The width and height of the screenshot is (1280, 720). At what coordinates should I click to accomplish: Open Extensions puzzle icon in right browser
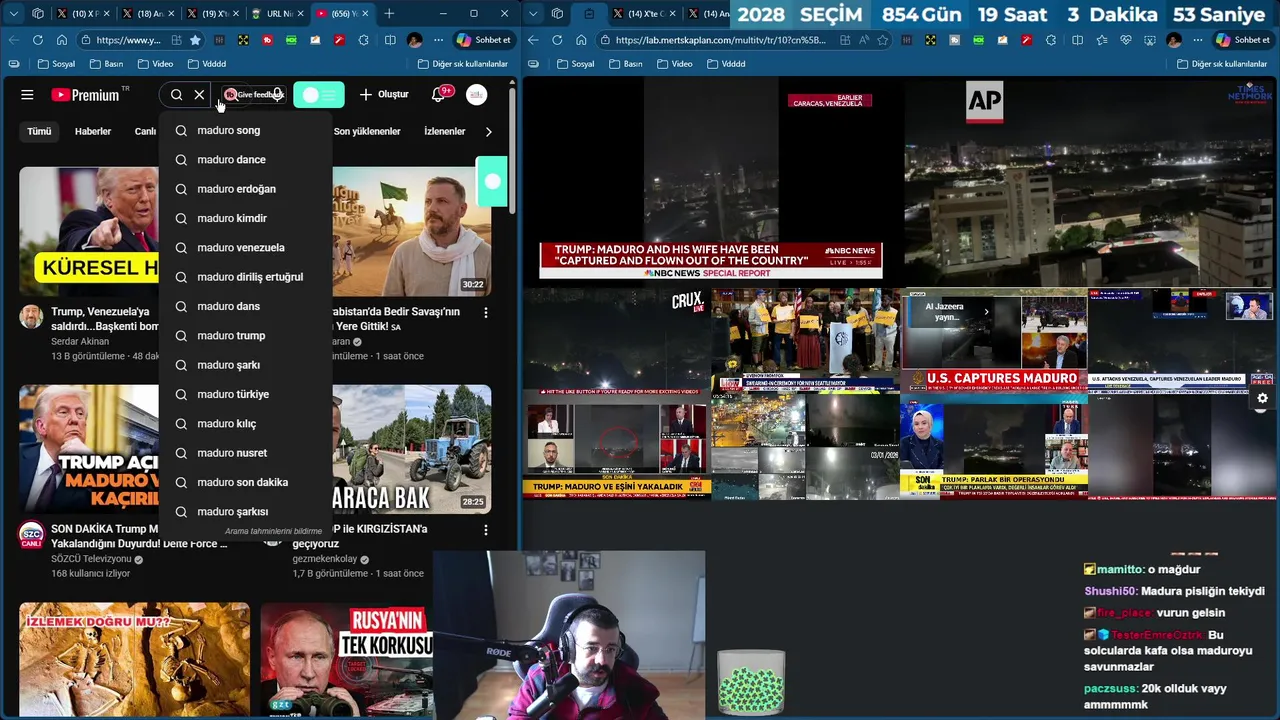coord(1051,40)
